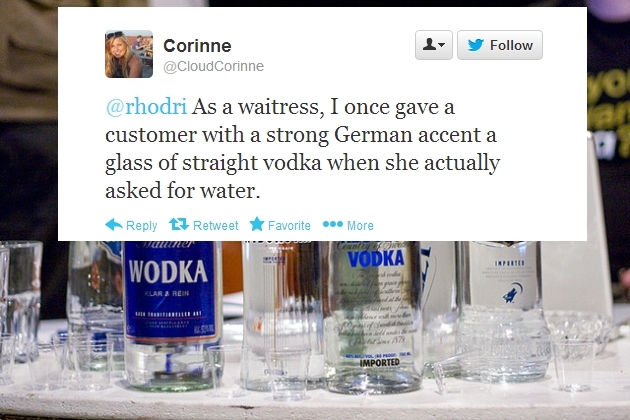Click the retweet arrows icon
The width and height of the screenshot is (630, 420).
point(179,224)
